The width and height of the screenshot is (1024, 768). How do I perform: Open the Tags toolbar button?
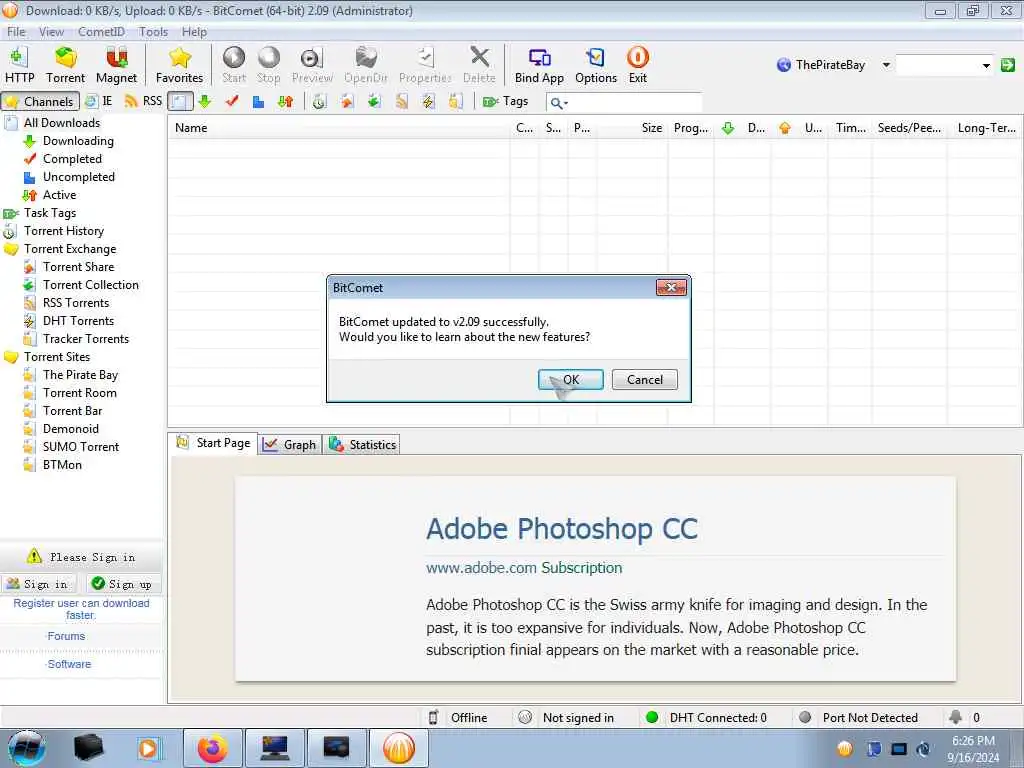[x=505, y=101]
